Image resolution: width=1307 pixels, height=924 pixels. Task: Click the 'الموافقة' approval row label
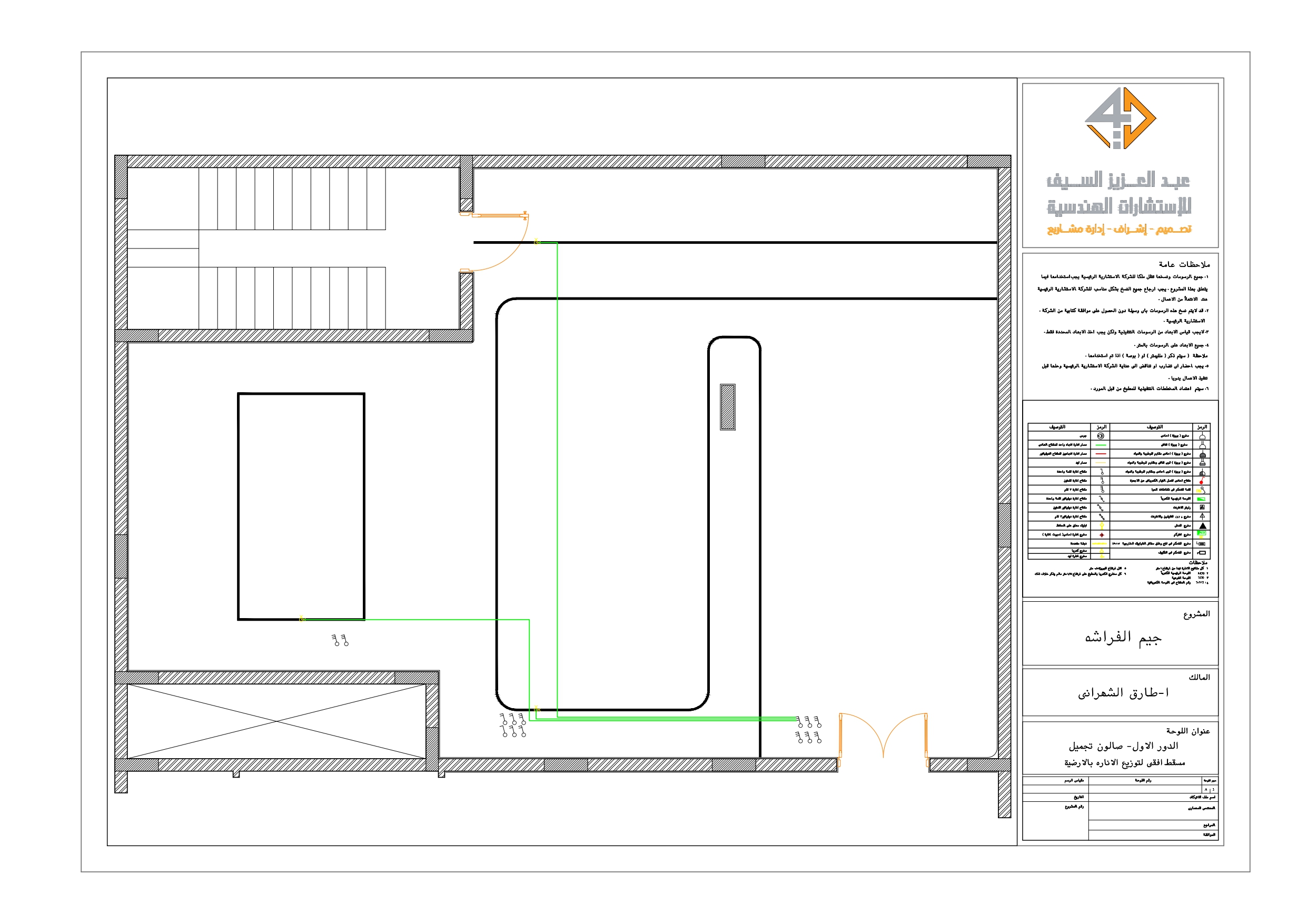pos(1209,834)
